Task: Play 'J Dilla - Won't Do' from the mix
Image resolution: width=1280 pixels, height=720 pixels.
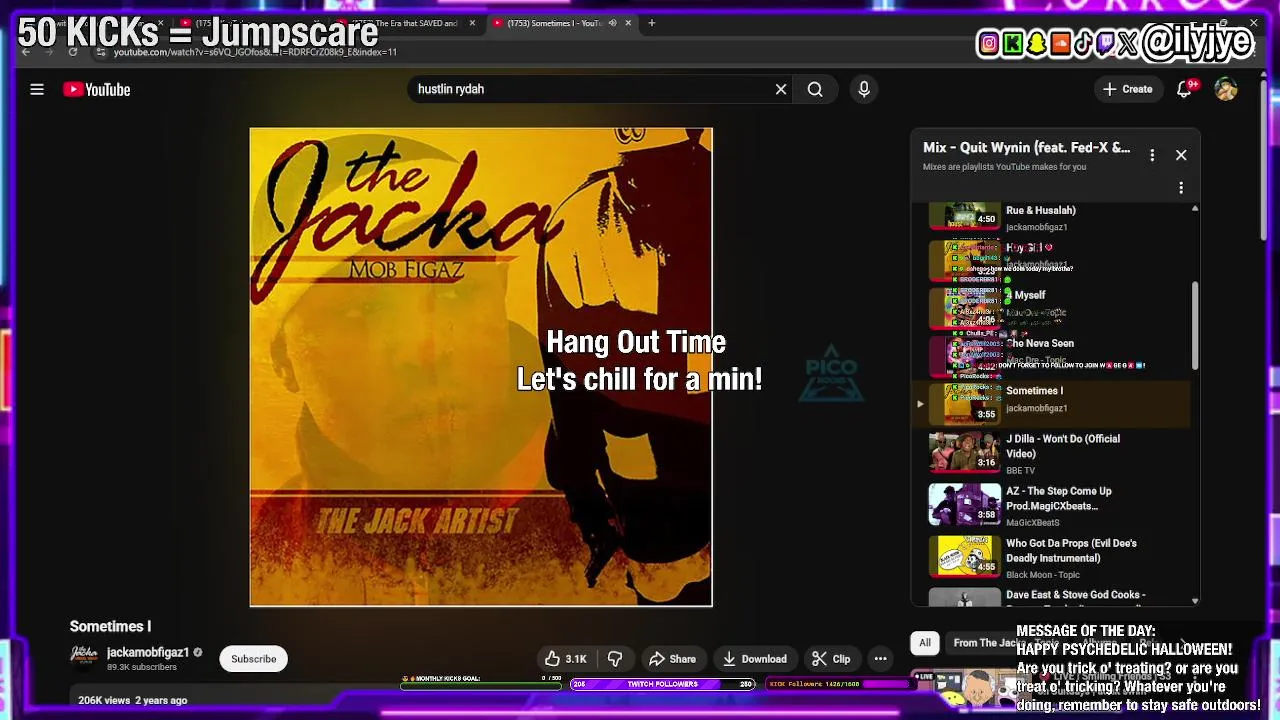Action: pos(1050,452)
